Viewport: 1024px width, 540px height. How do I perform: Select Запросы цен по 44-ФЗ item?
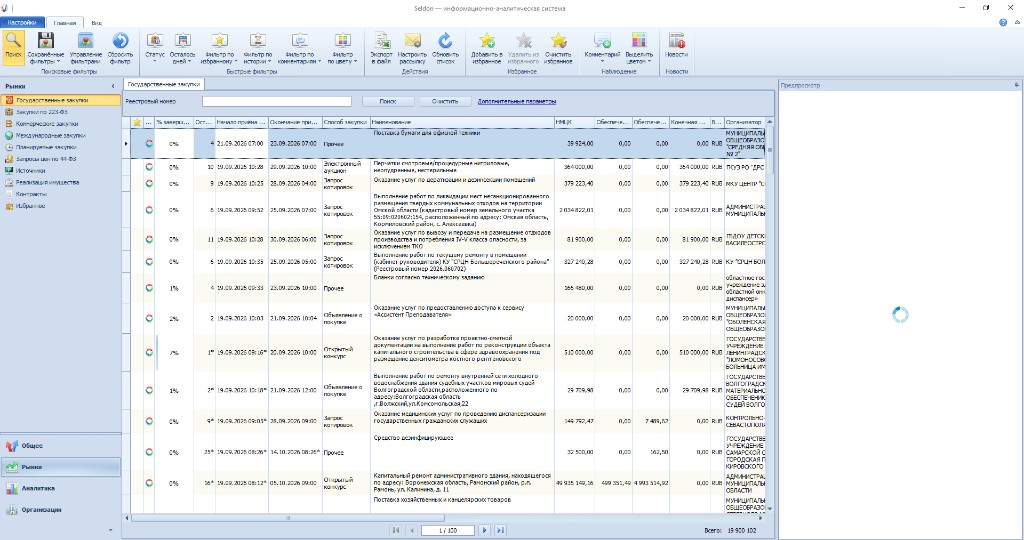[x=46, y=159]
